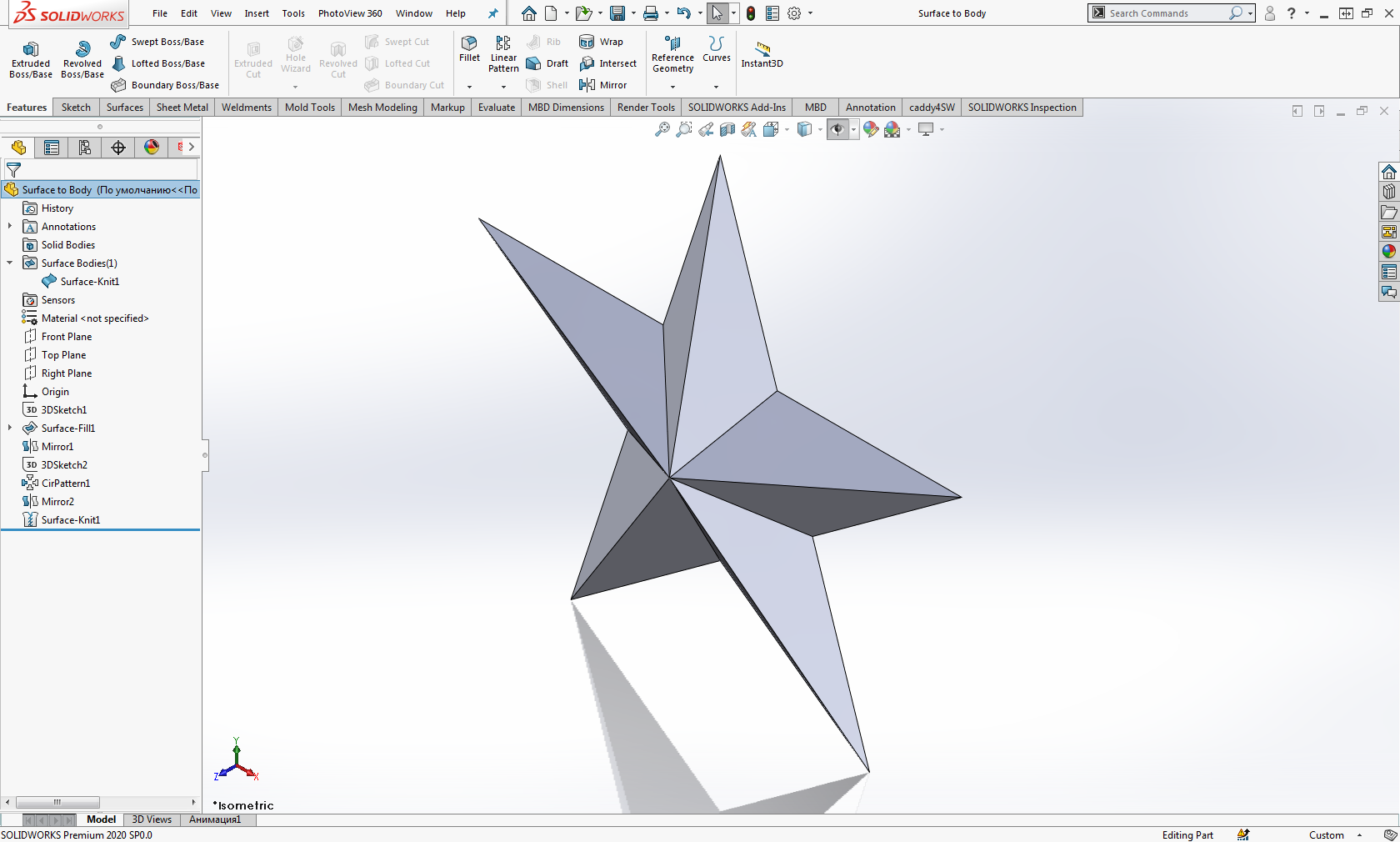Click the Rebuild traffic light icon
Screen dimensions: 1400x842
click(x=751, y=13)
